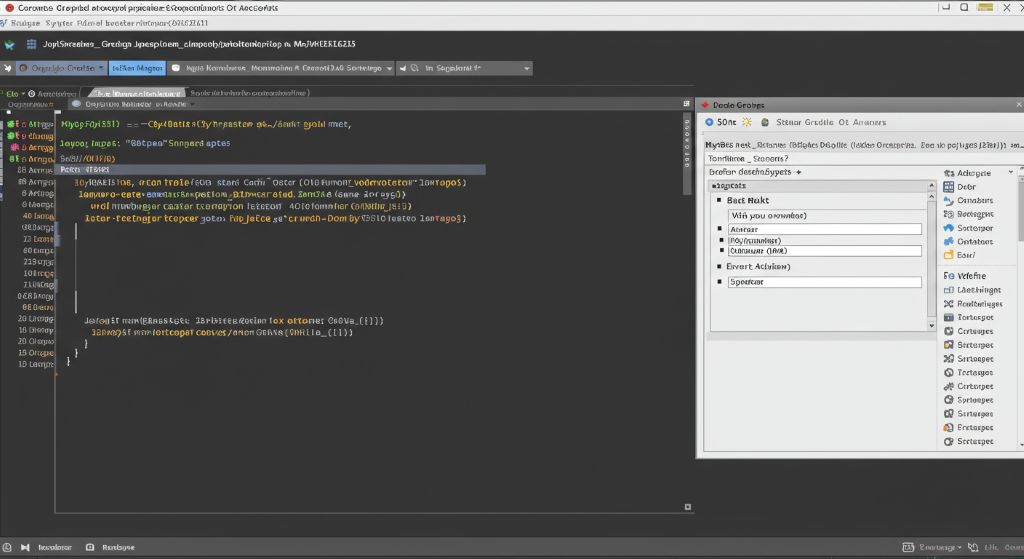Click the icon at the bottom-left status bar corner
The width and height of the screenshot is (1024, 559).
(x=7, y=547)
